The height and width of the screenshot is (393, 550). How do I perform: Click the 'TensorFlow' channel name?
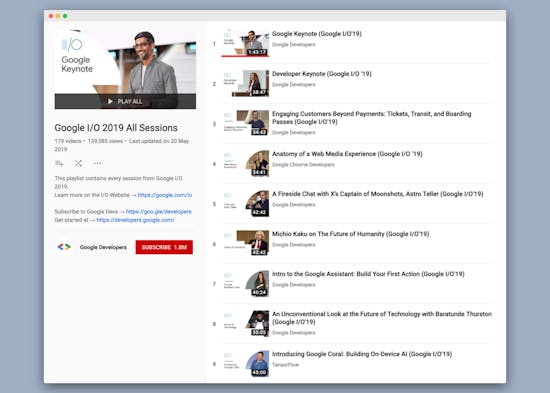coord(286,365)
